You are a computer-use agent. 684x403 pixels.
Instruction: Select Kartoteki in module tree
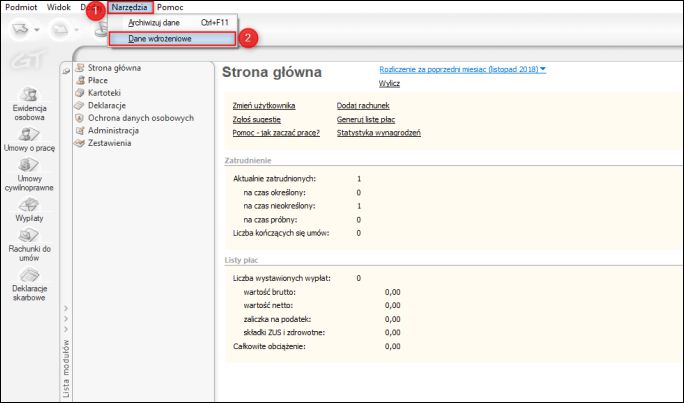pyautogui.click(x=104, y=93)
